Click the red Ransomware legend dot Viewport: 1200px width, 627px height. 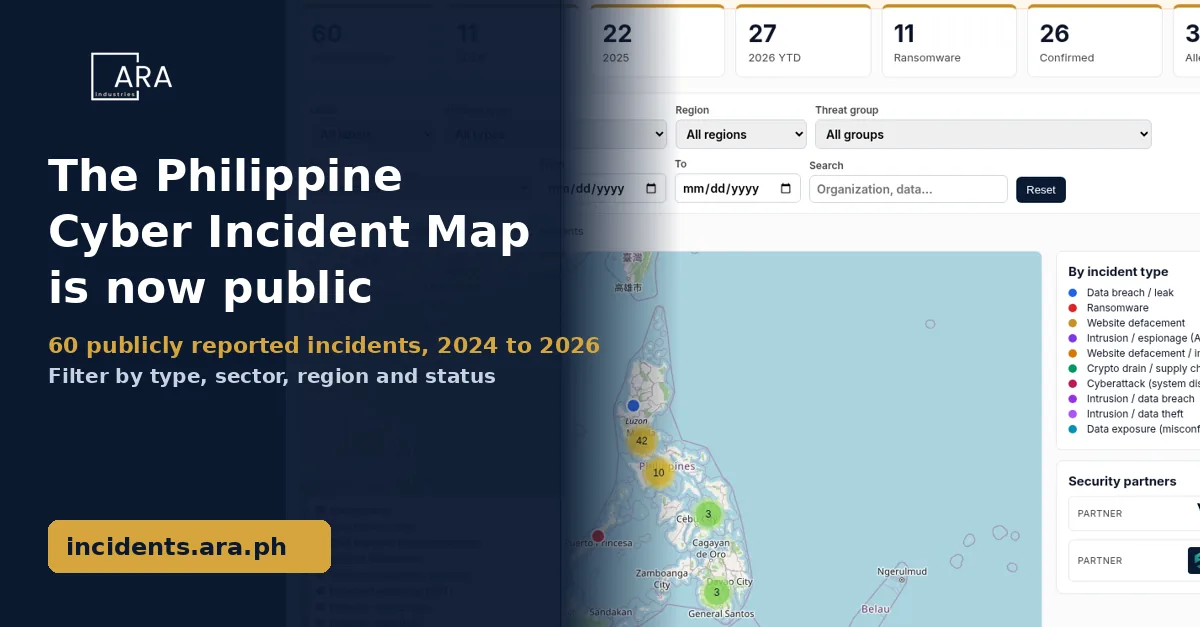pos(1073,308)
